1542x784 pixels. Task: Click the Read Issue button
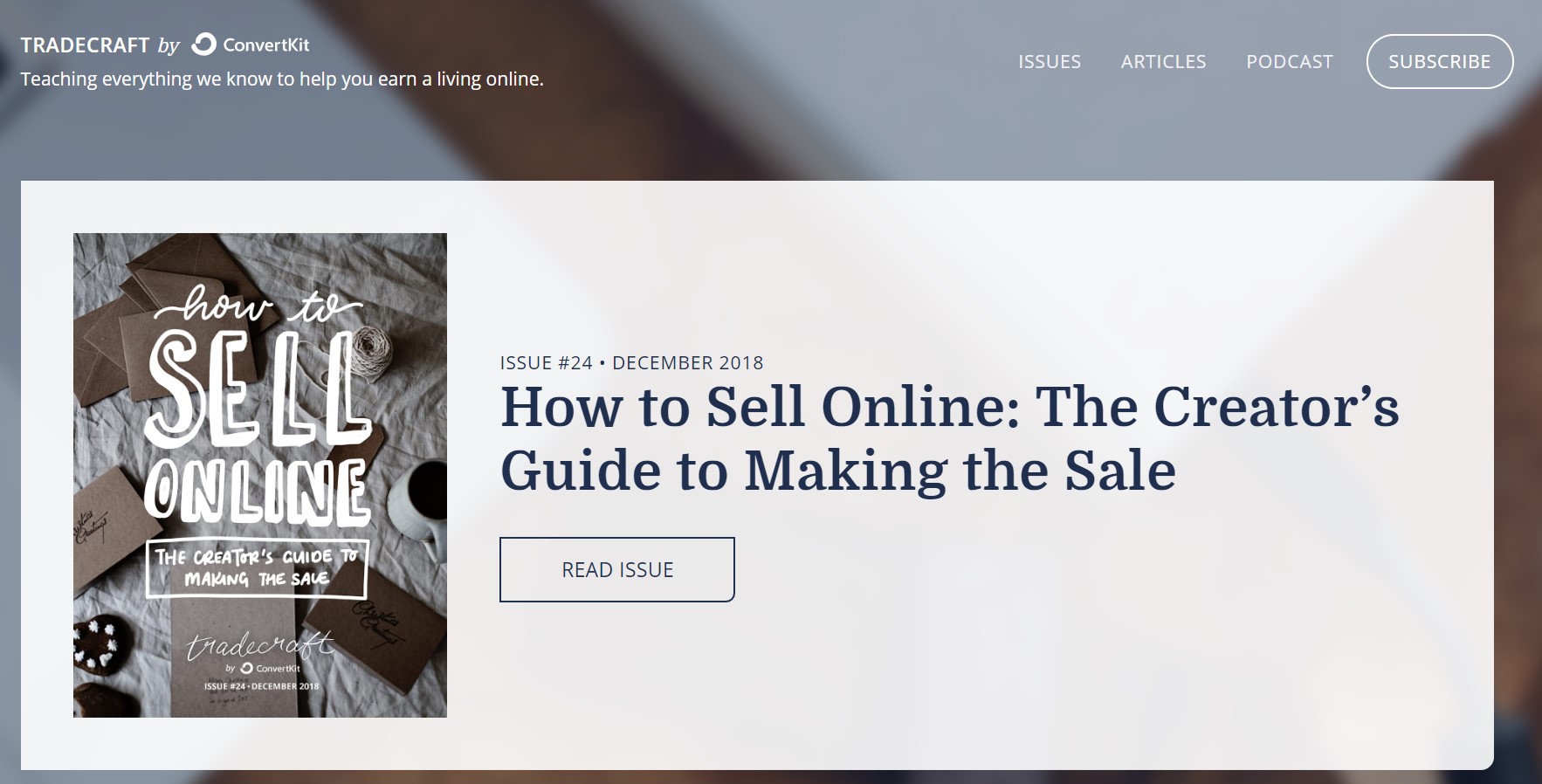pyautogui.click(x=617, y=569)
